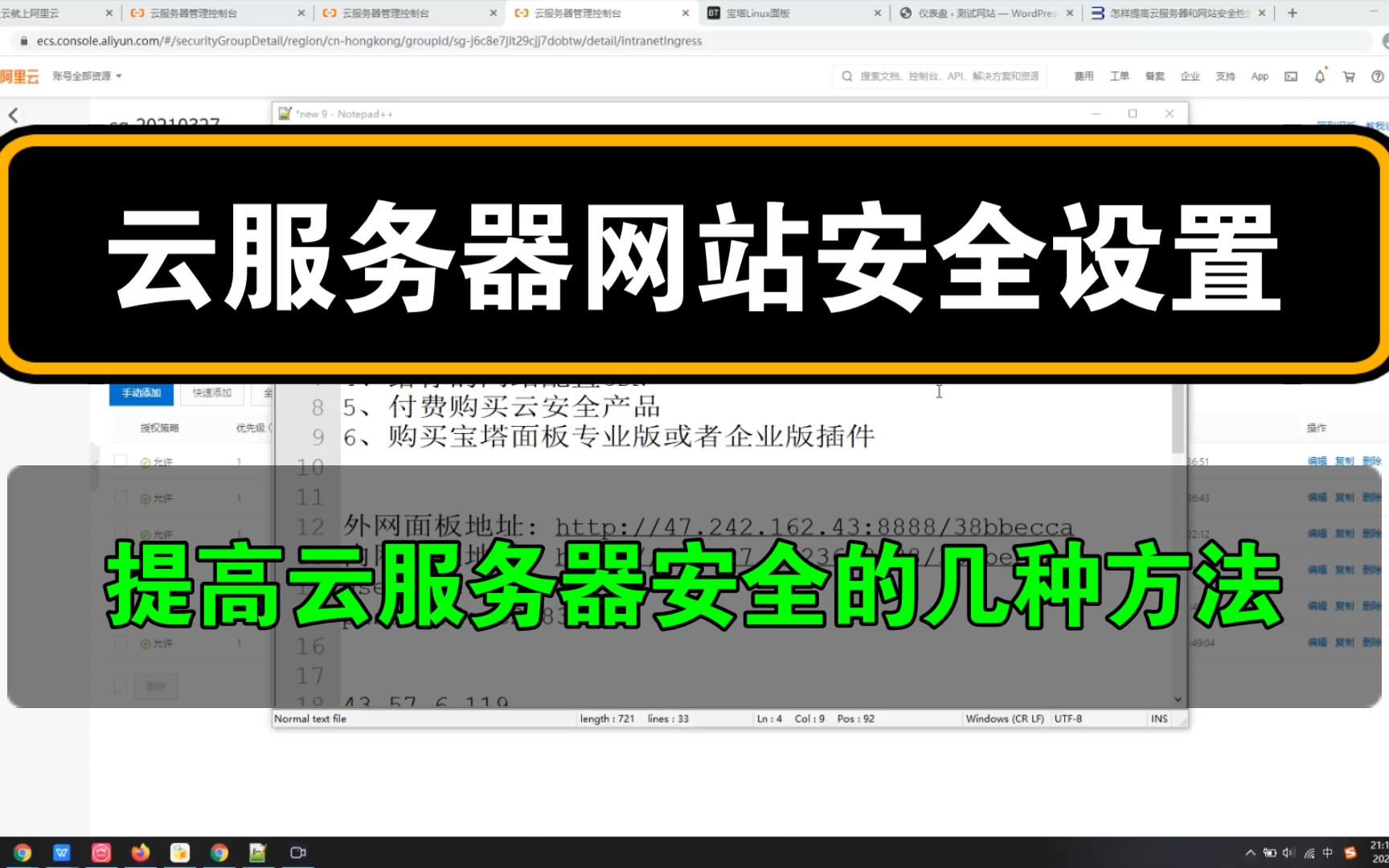
Task: Click the browser address bar URL
Action: coord(369,41)
